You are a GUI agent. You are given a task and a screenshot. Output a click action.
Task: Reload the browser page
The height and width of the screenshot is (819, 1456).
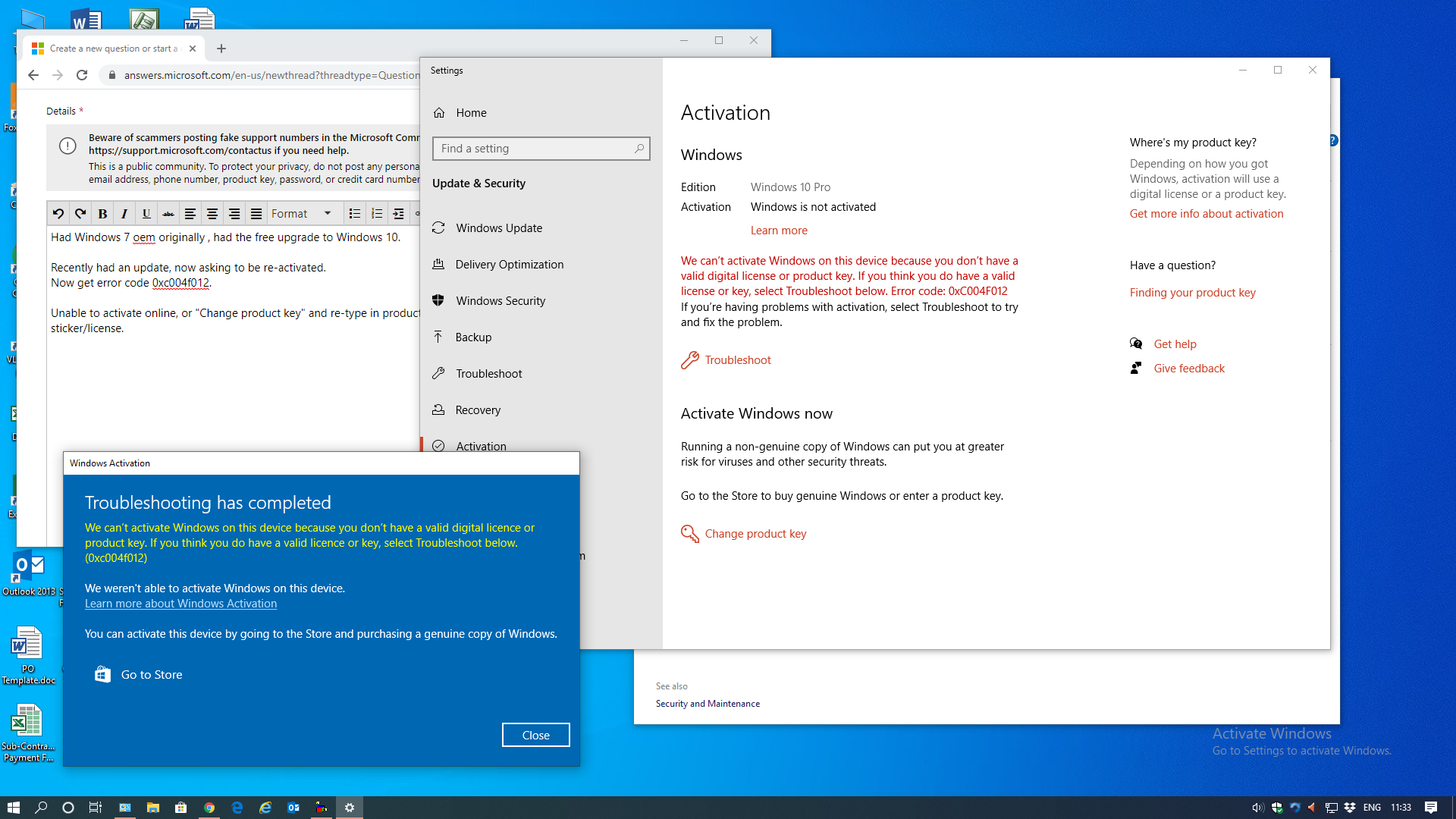pos(82,75)
